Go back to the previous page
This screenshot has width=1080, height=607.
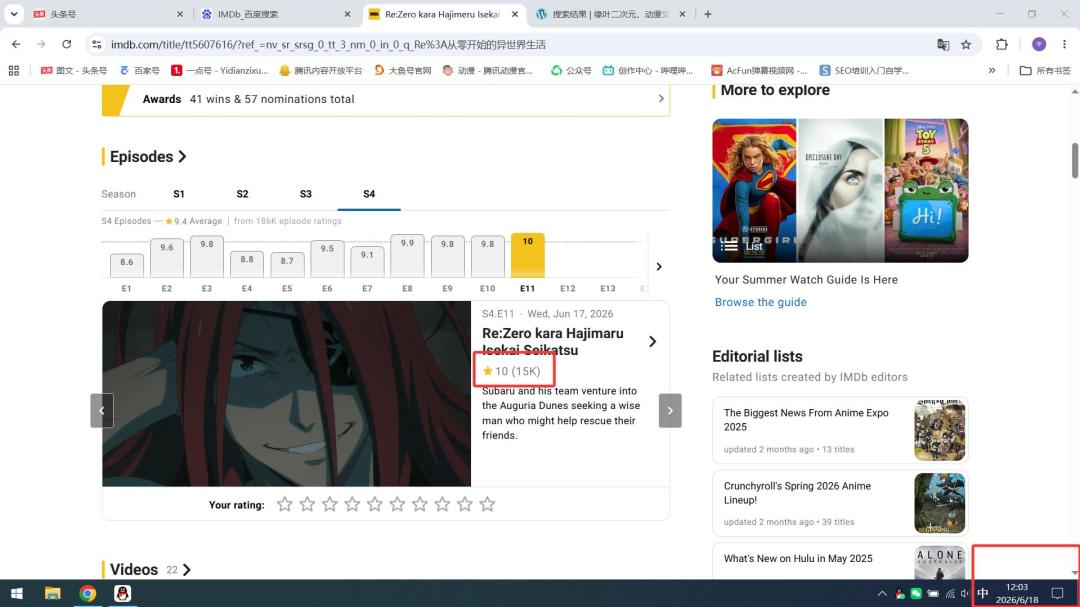(16, 44)
